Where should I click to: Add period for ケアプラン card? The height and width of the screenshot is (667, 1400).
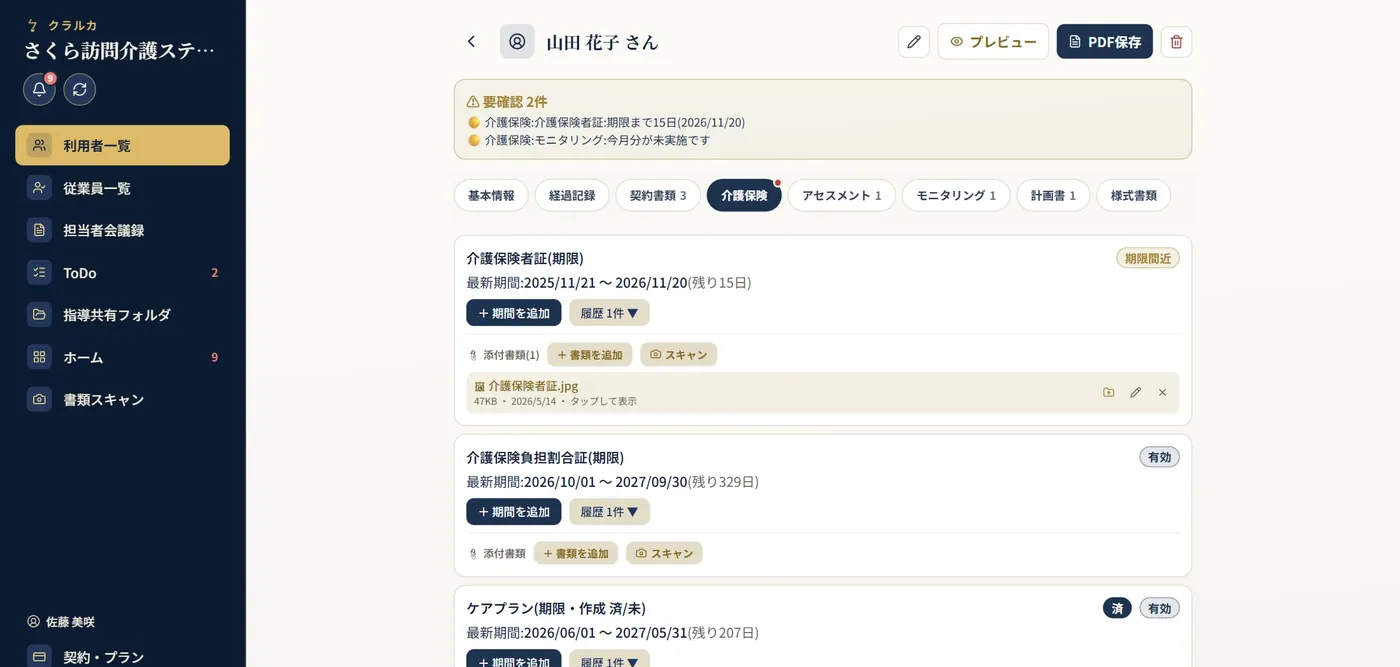[x=514, y=659]
